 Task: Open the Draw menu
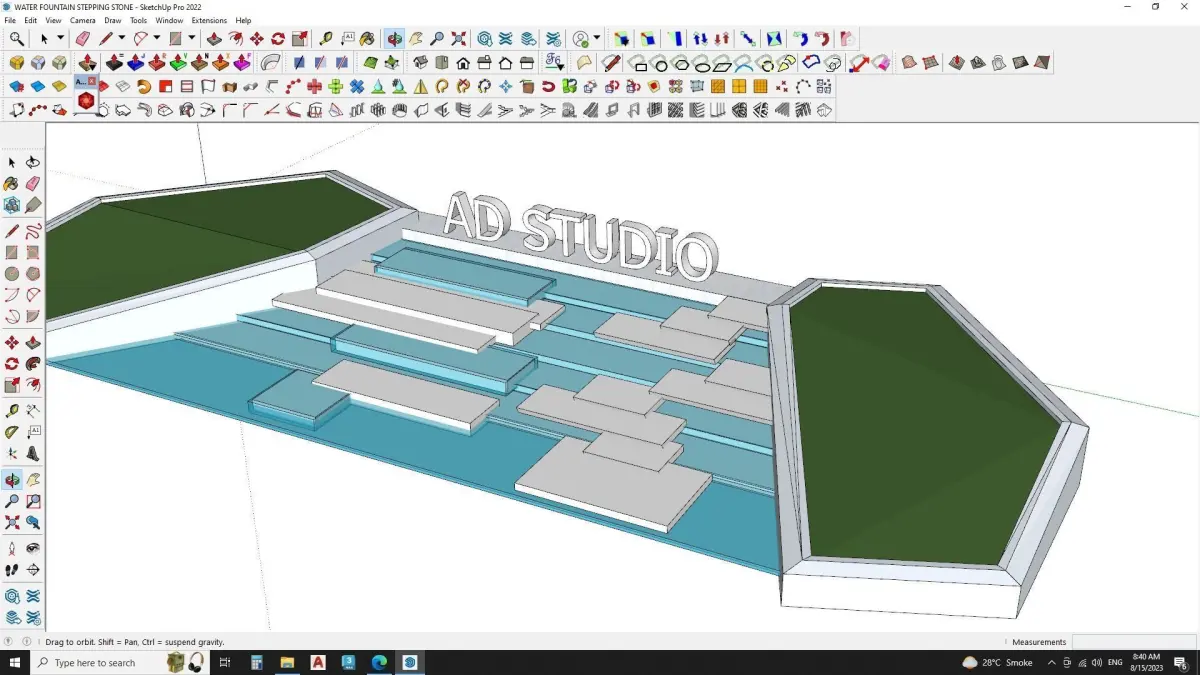[x=113, y=20]
